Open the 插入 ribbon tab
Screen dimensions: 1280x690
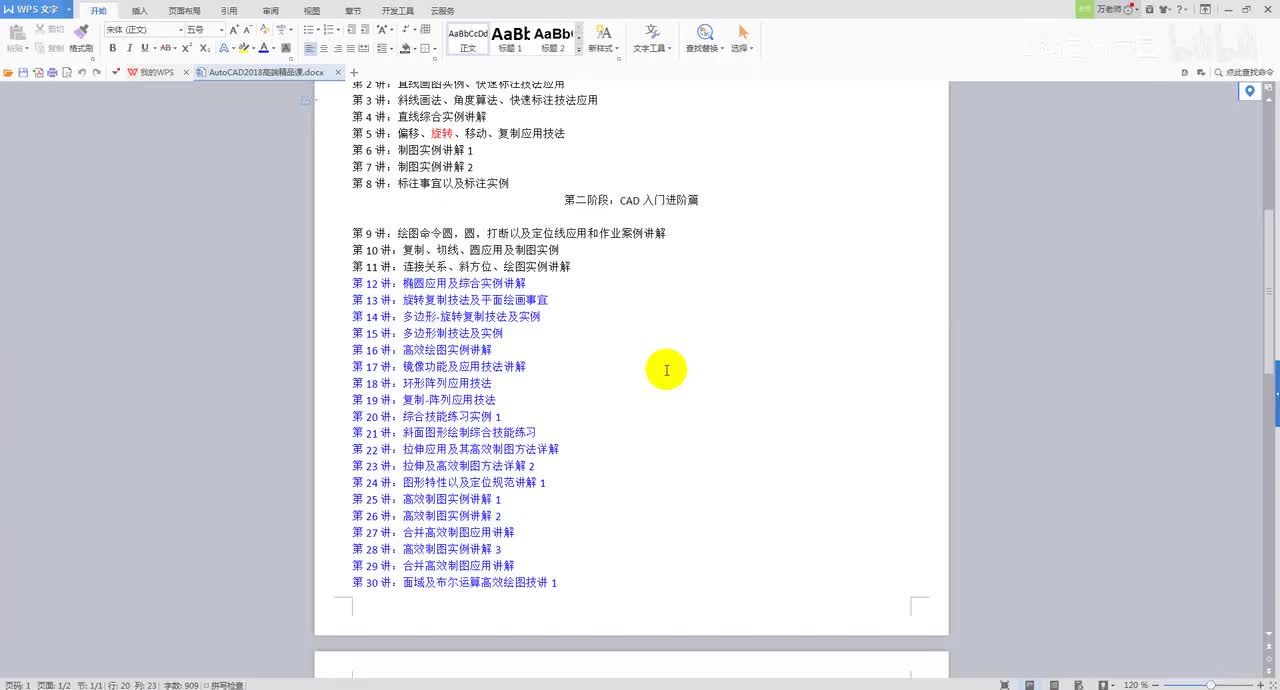140,11
